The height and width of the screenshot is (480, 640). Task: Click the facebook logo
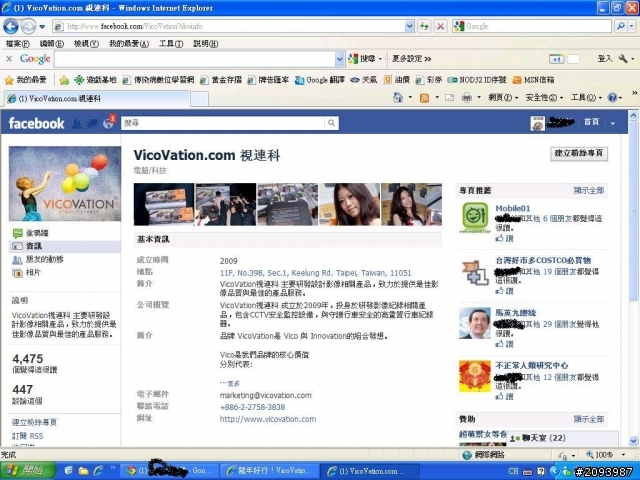click(x=36, y=123)
